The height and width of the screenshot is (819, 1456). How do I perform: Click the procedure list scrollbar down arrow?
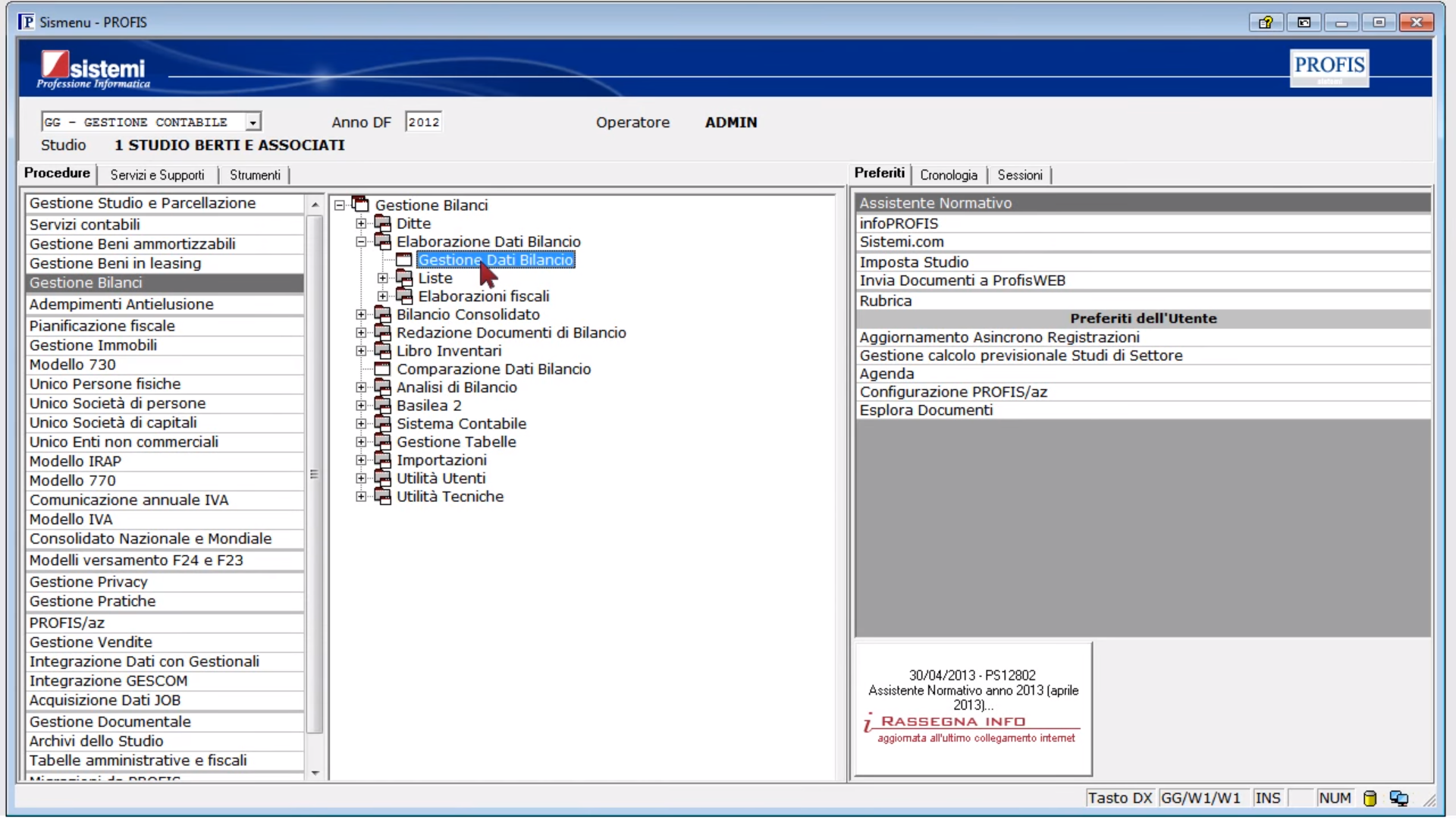(315, 773)
